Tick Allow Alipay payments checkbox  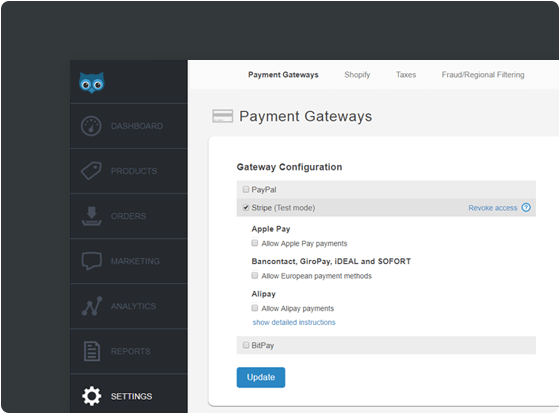(255, 308)
